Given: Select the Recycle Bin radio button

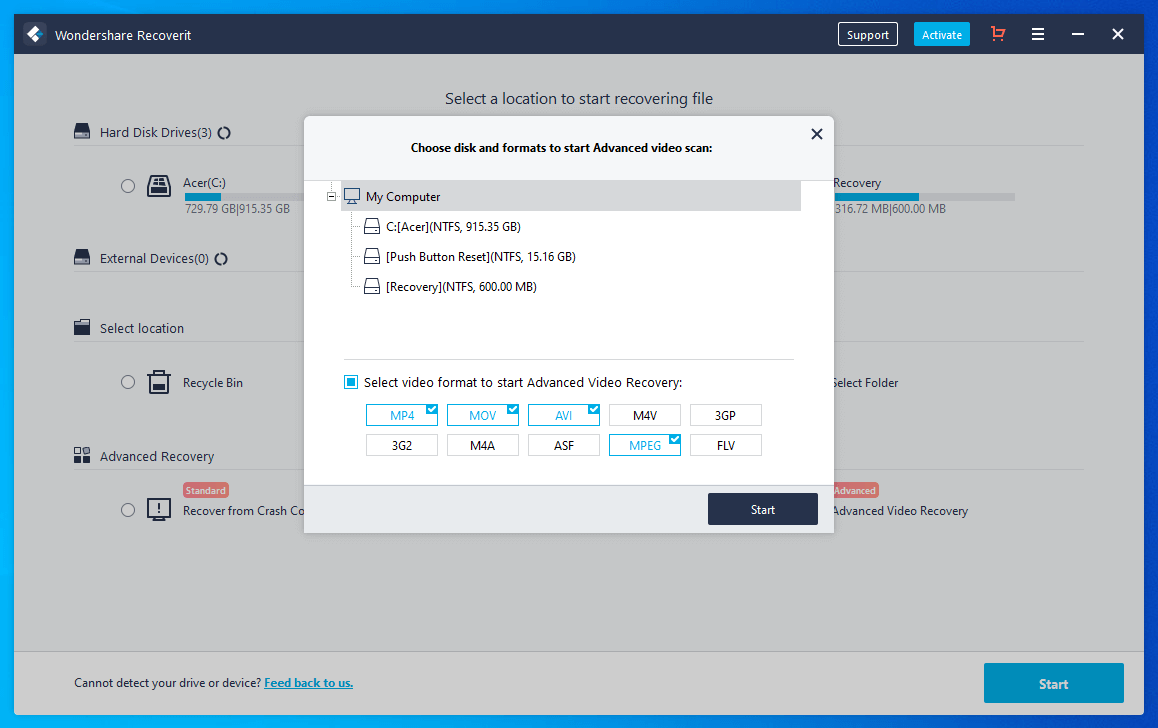Looking at the screenshot, I should pos(128,382).
